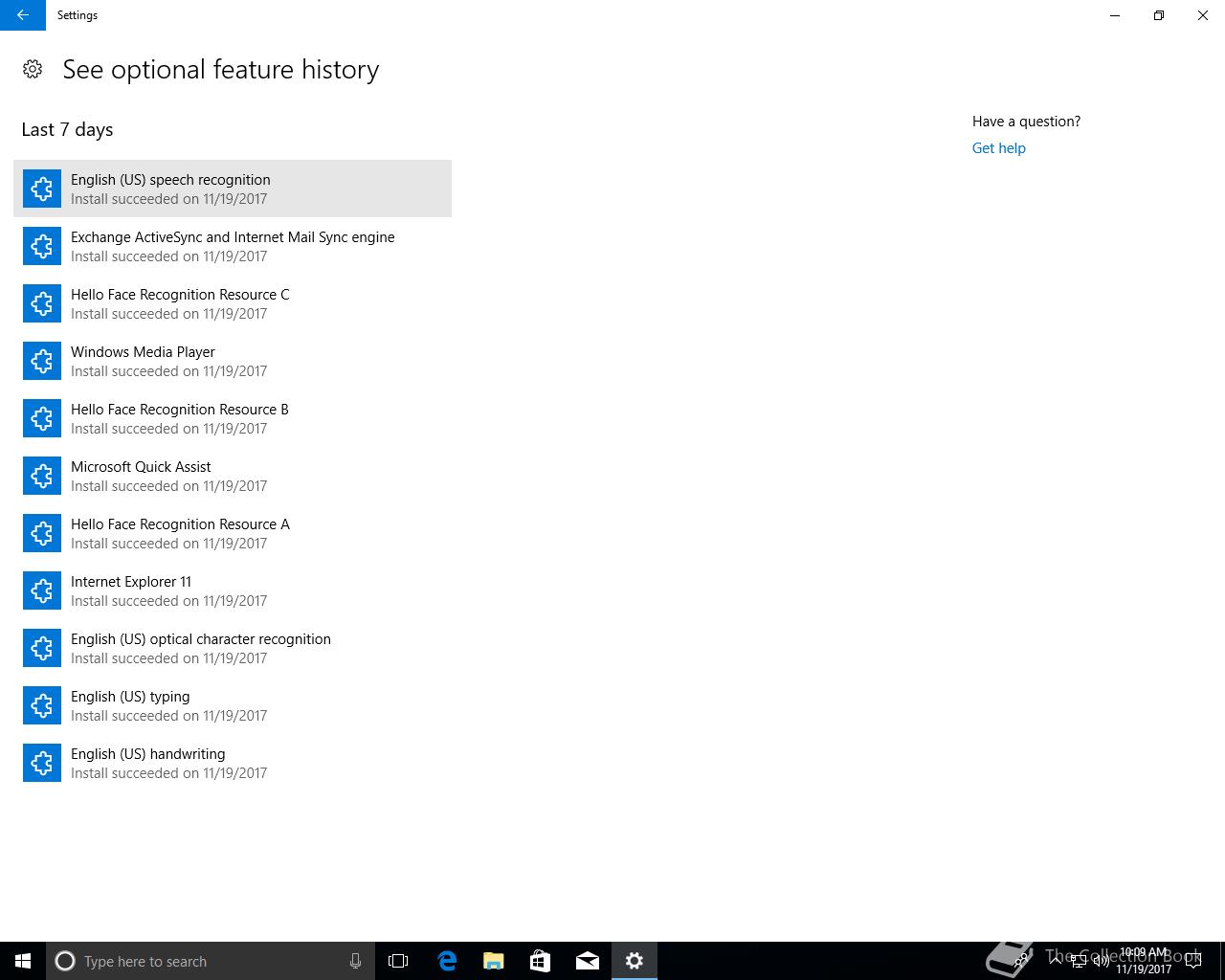Viewport: 1225px width, 980px height.
Task: Click the puzzle icon for Internet Explorer 11
Action: click(42, 590)
